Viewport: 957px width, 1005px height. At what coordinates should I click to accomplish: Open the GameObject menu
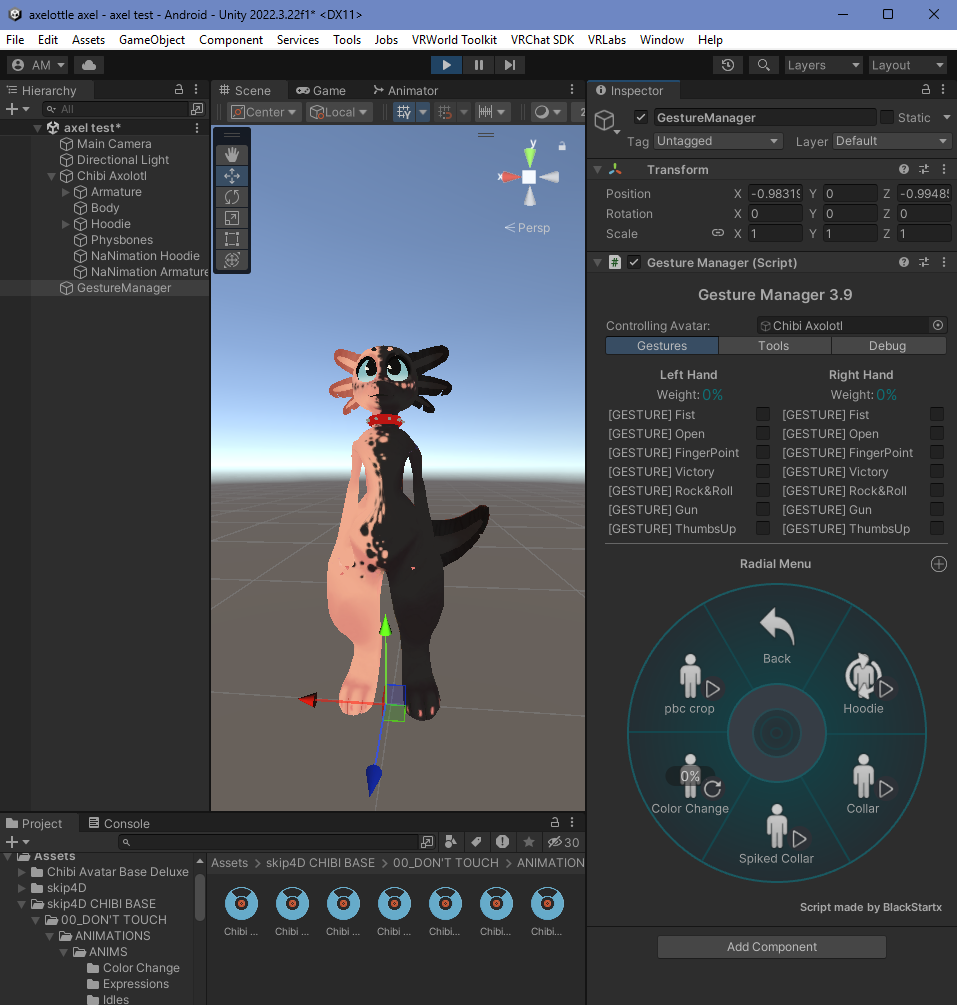152,40
